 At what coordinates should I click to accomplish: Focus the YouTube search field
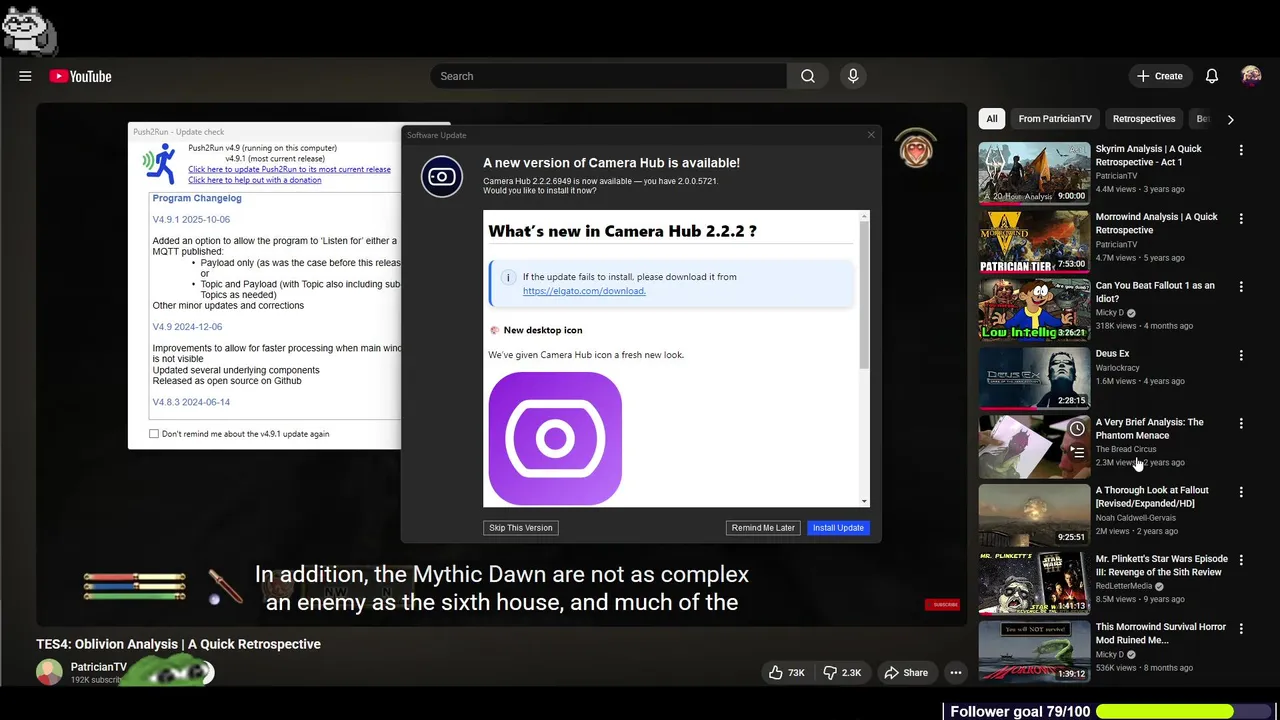(x=608, y=76)
